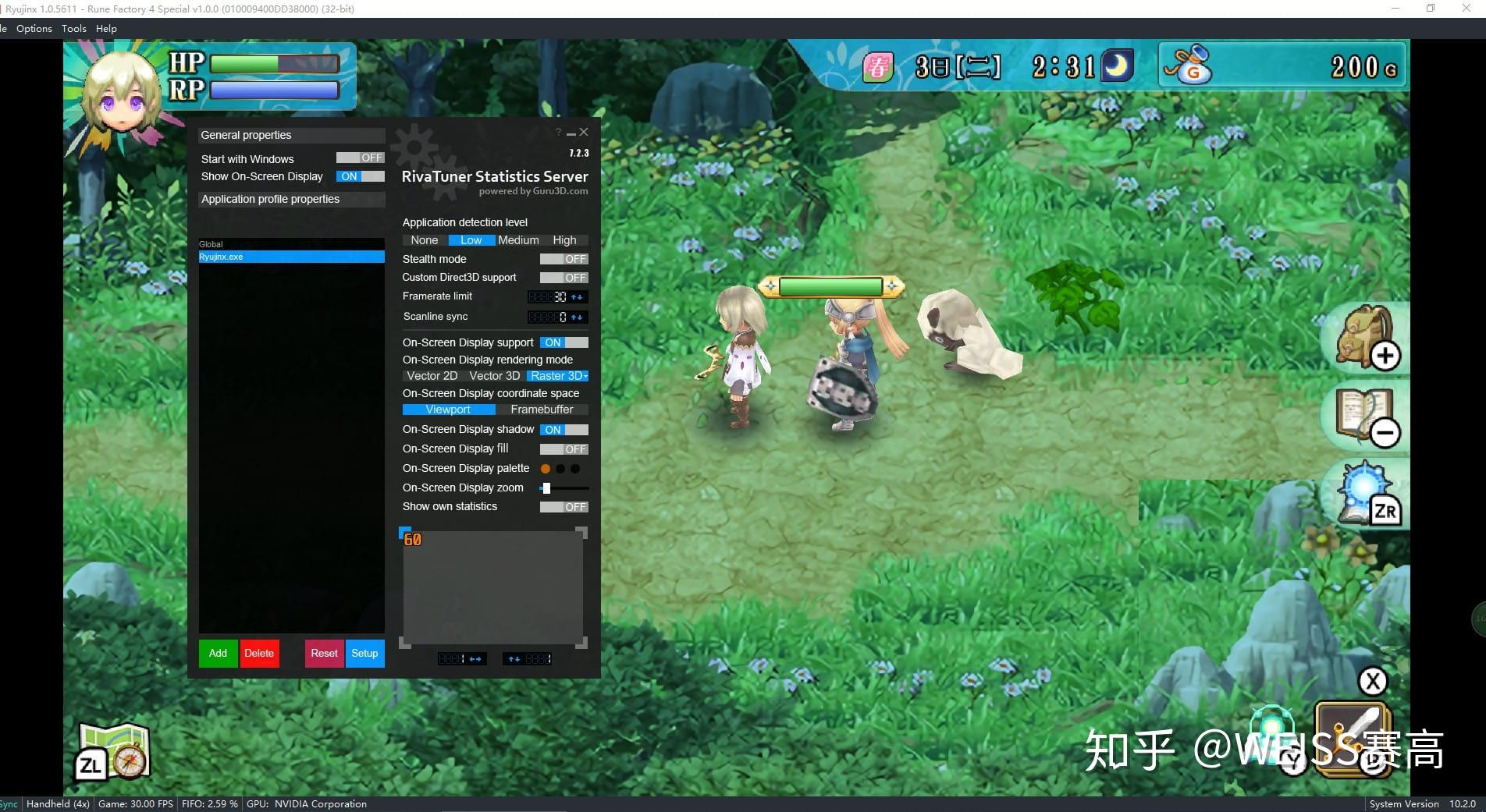Toggle On-Screen Display shadow switch

pyautogui.click(x=563, y=430)
